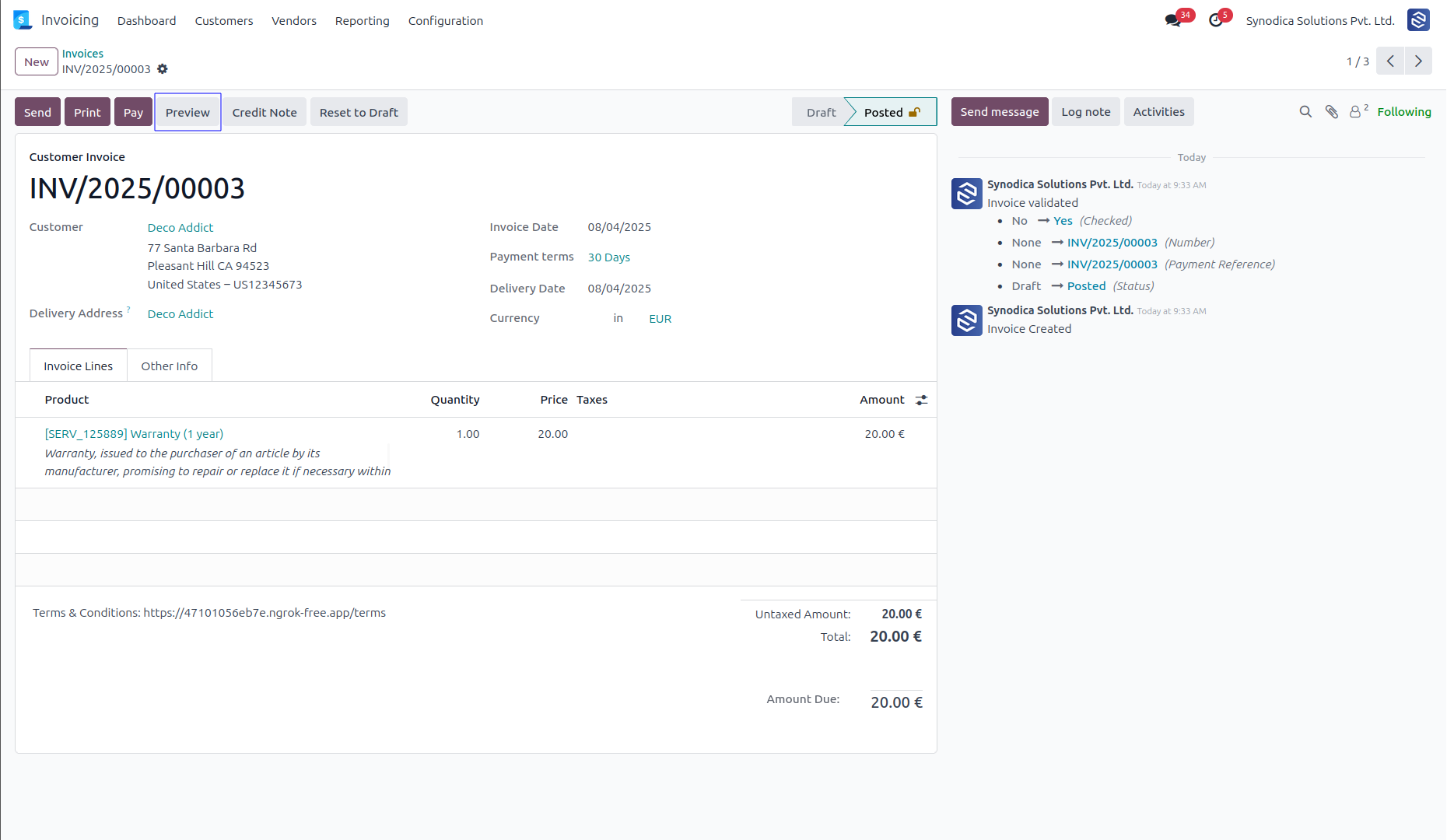Open the Warranty (1 year) product link

(134, 433)
